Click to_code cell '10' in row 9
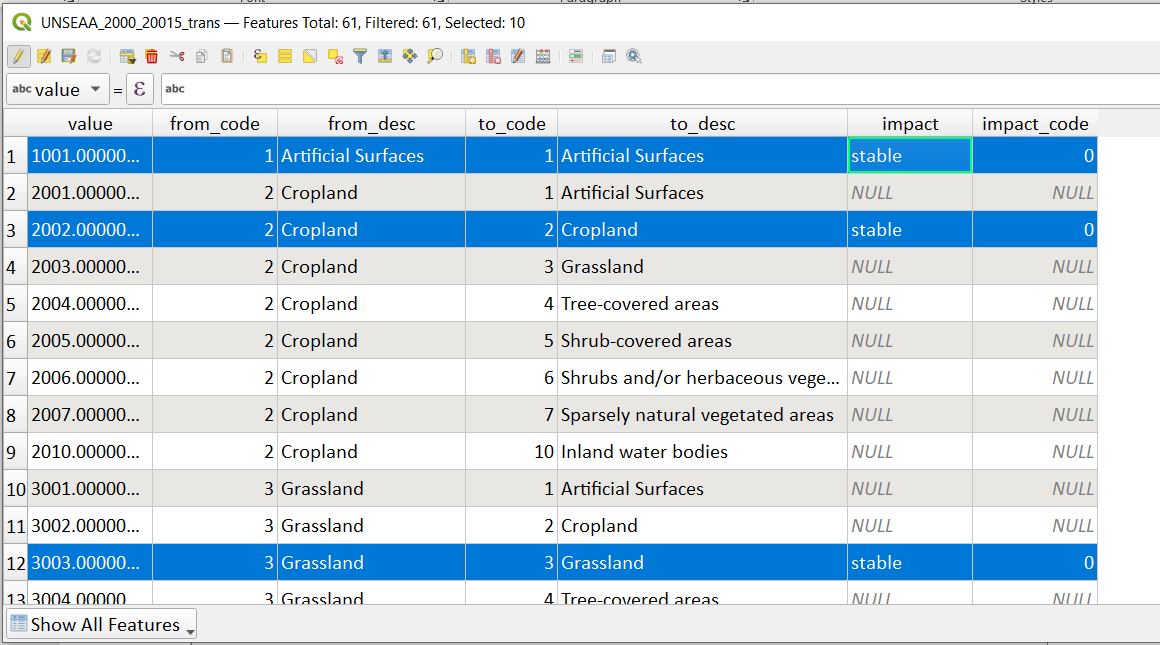The height and width of the screenshot is (645, 1160). [x=511, y=452]
